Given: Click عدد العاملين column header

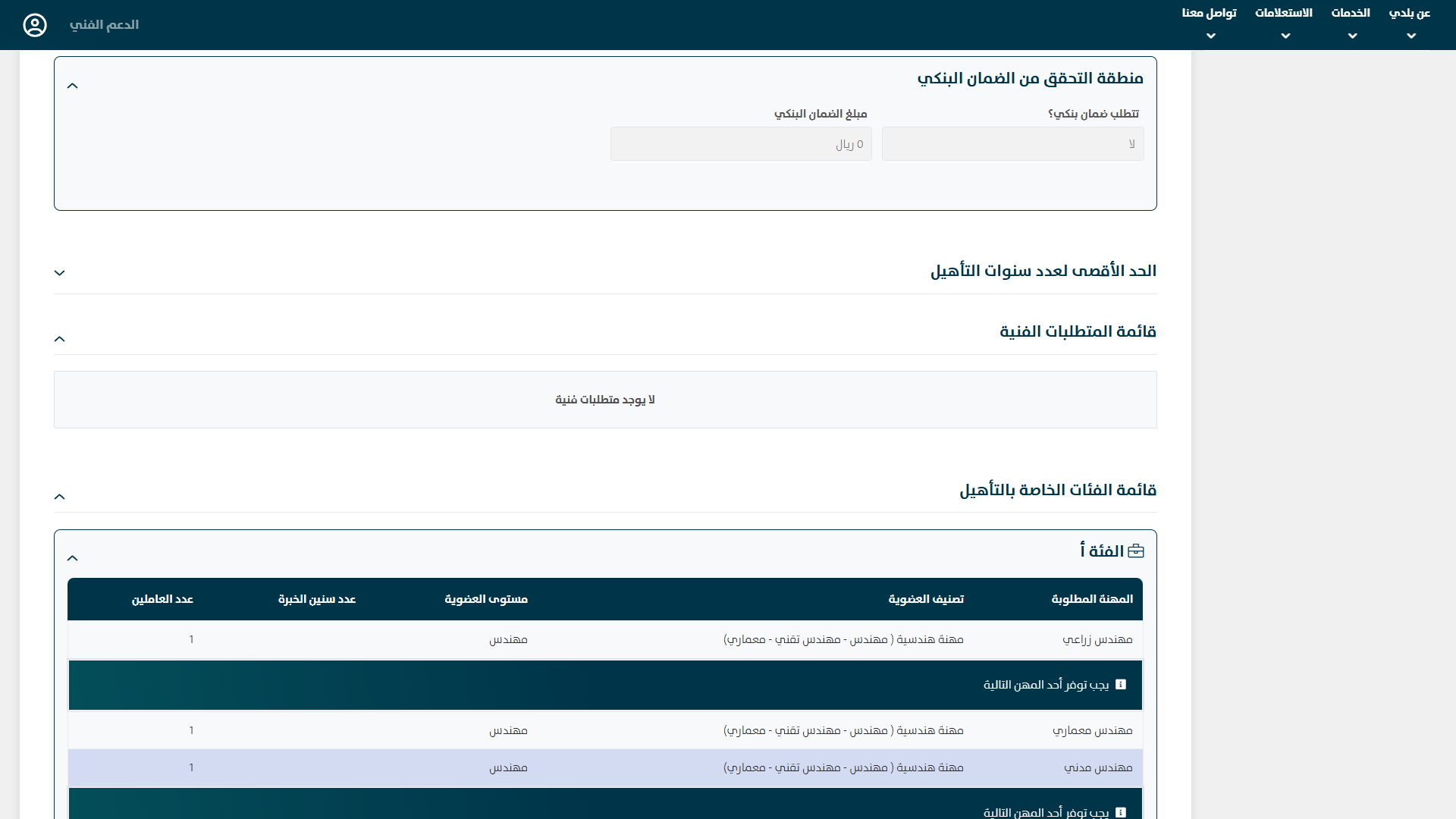Looking at the screenshot, I should 162,600.
